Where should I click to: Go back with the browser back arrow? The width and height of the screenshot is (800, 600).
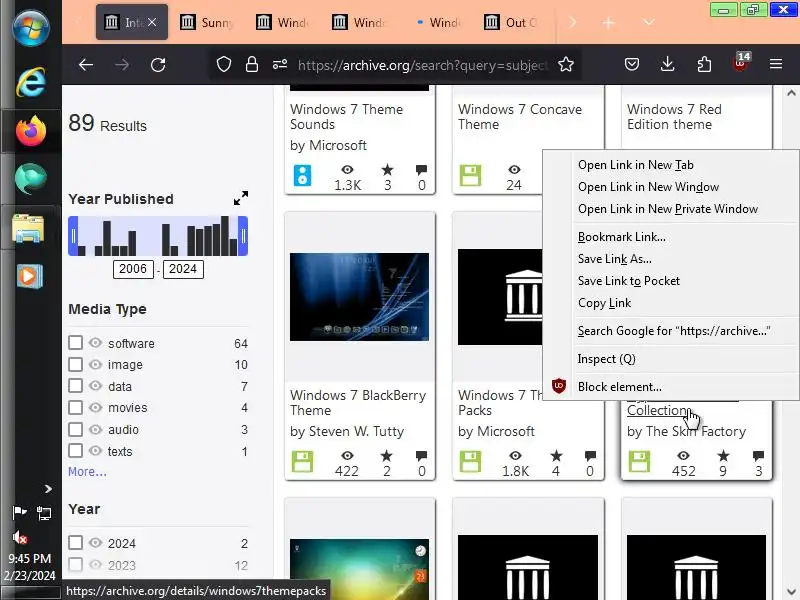(86, 65)
